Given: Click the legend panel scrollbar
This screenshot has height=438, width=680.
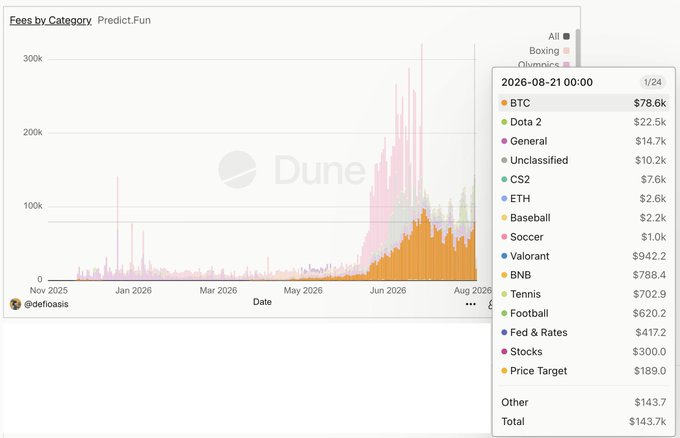Looking at the screenshot, I should tap(578, 48).
